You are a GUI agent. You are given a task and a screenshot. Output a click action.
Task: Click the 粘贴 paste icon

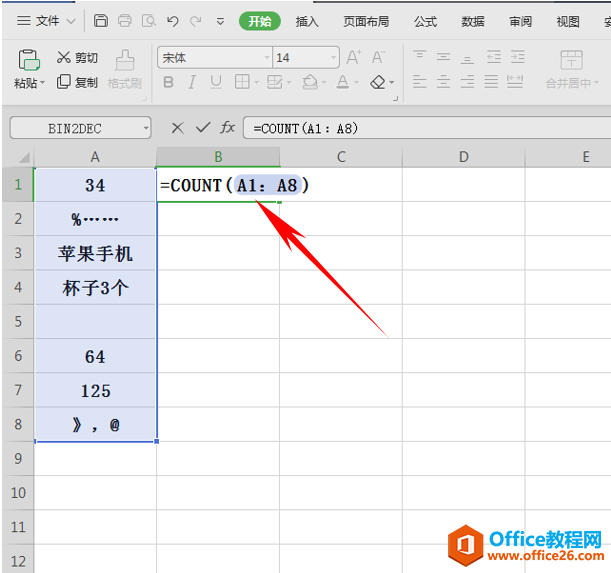coord(29,60)
